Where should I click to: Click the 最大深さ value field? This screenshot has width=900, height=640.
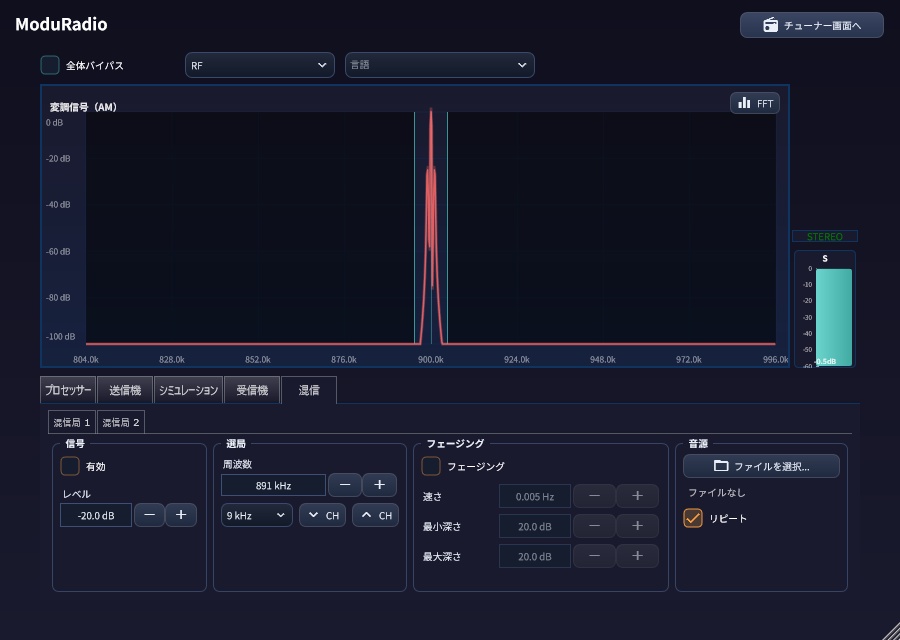535,556
